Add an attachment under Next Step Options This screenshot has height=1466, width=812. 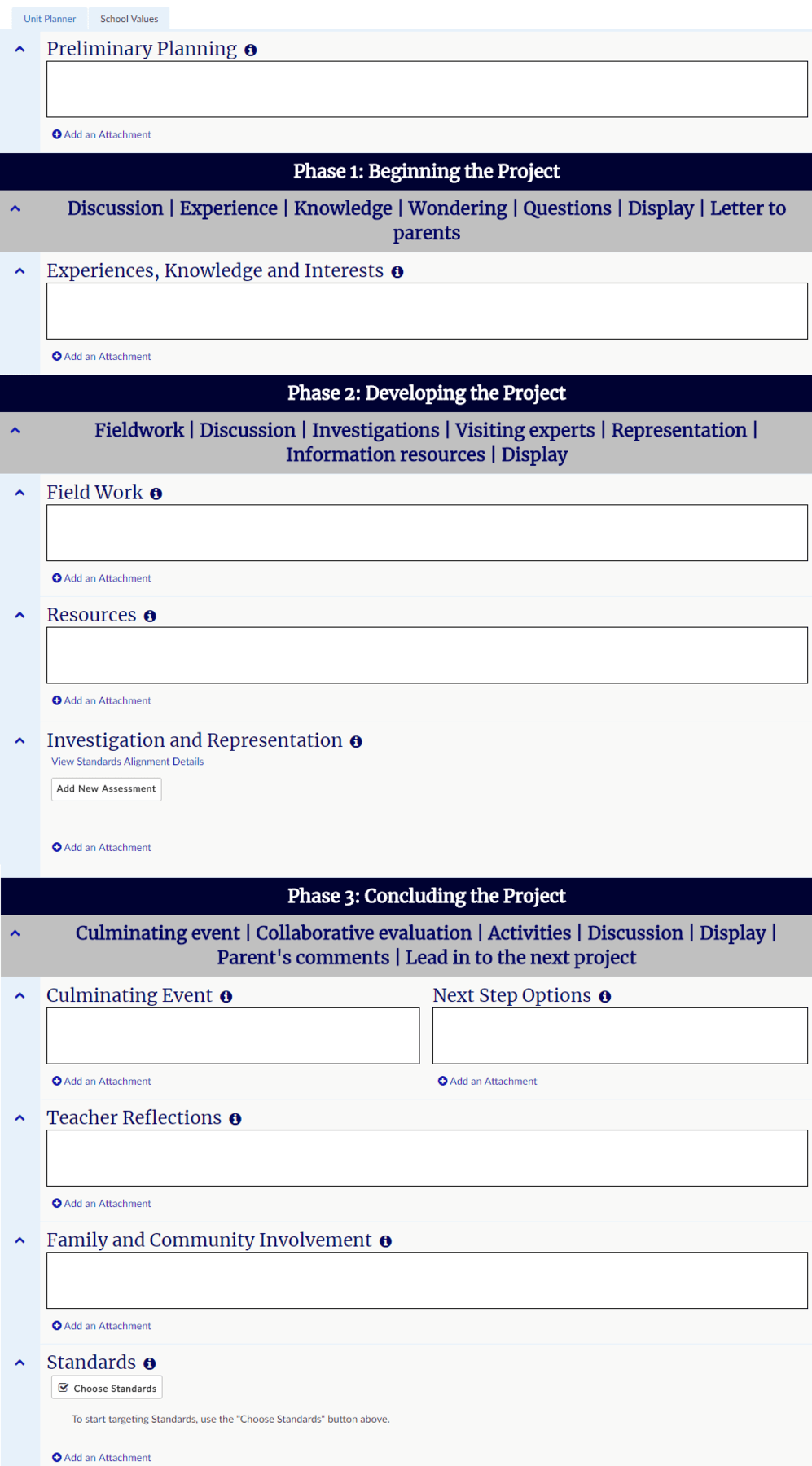pyautogui.click(x=488, y=1082)
